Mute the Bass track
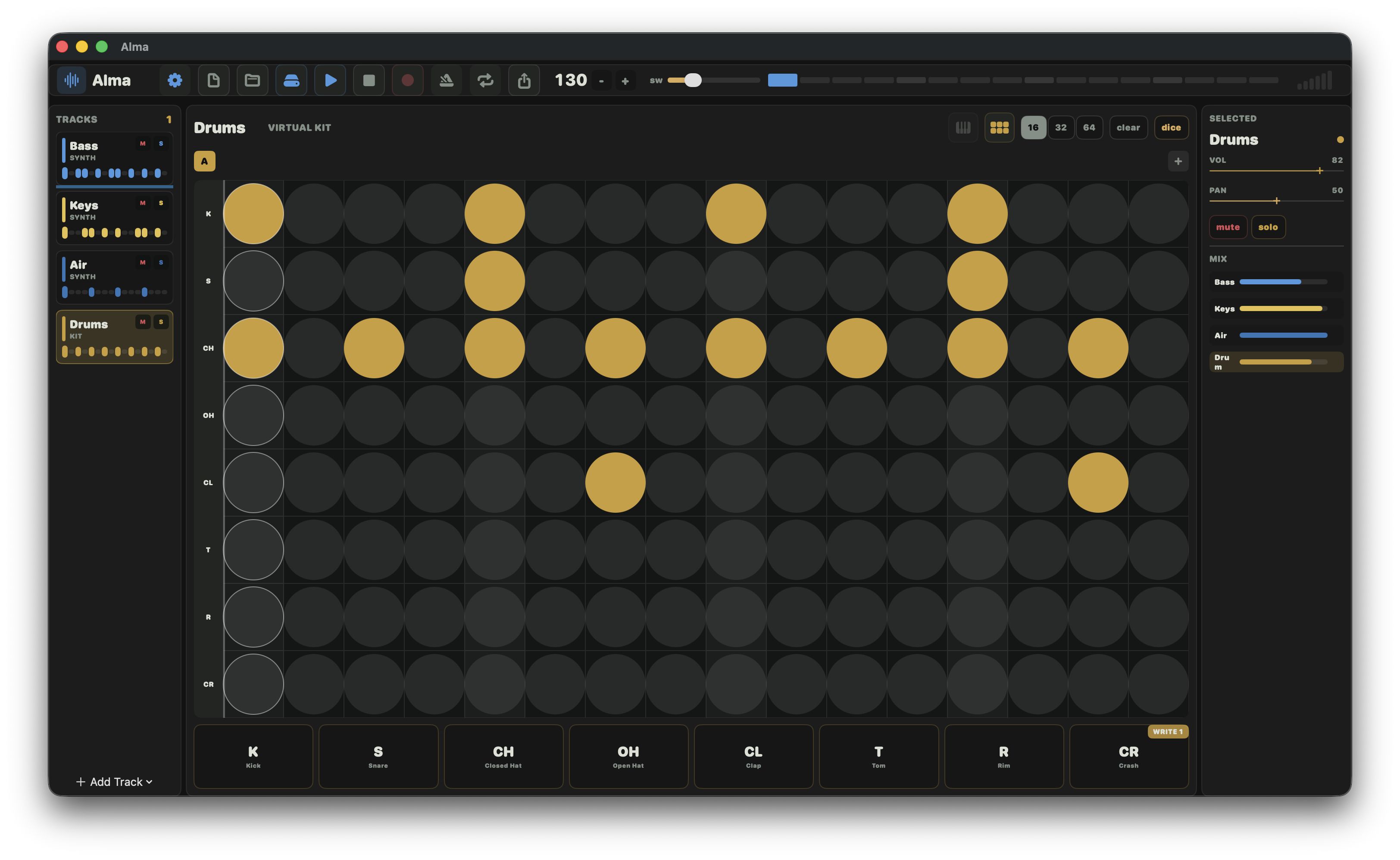 click(142, 143)
